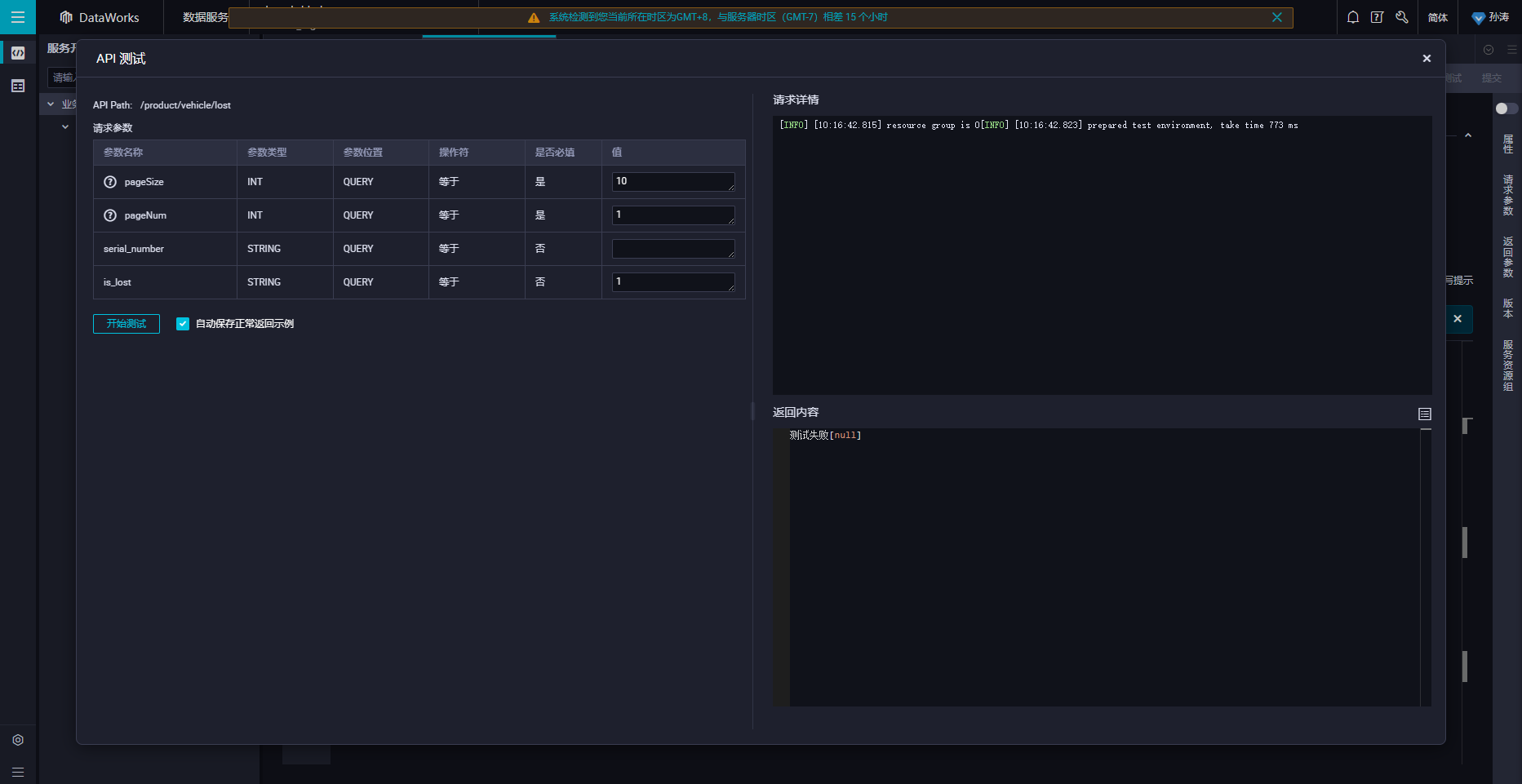This screenshot has width=1522, height=784.
Task: Click the 请求详情 log text area
Action: (x=1102, y=255)
